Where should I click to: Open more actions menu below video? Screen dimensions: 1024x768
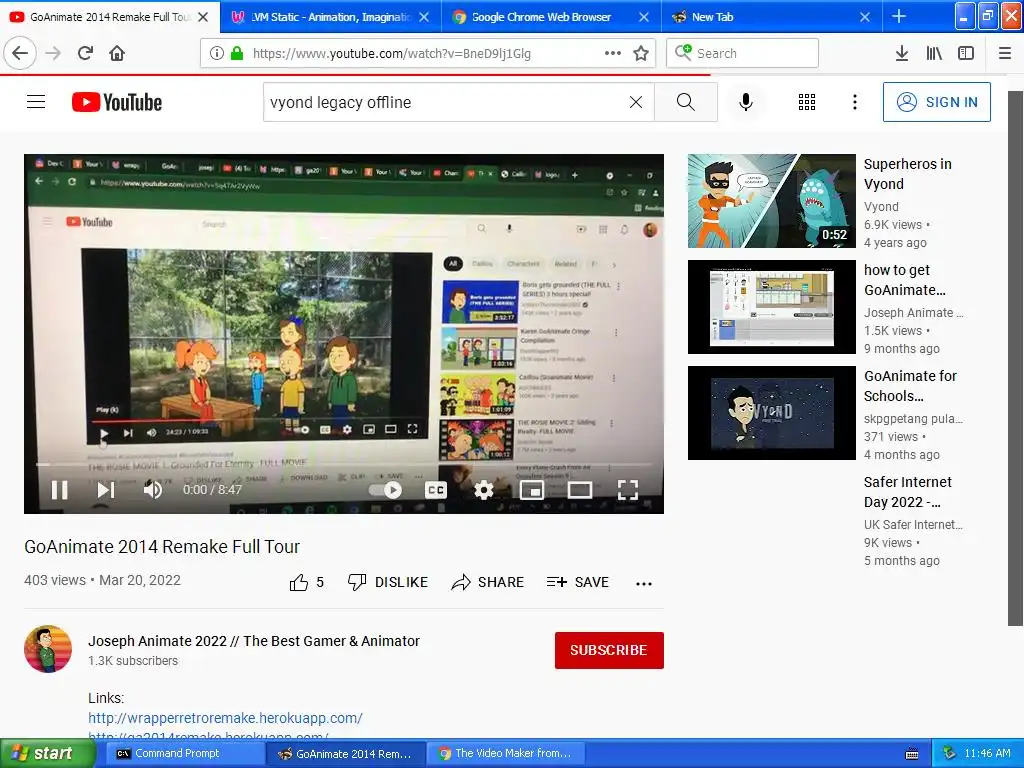644,583
